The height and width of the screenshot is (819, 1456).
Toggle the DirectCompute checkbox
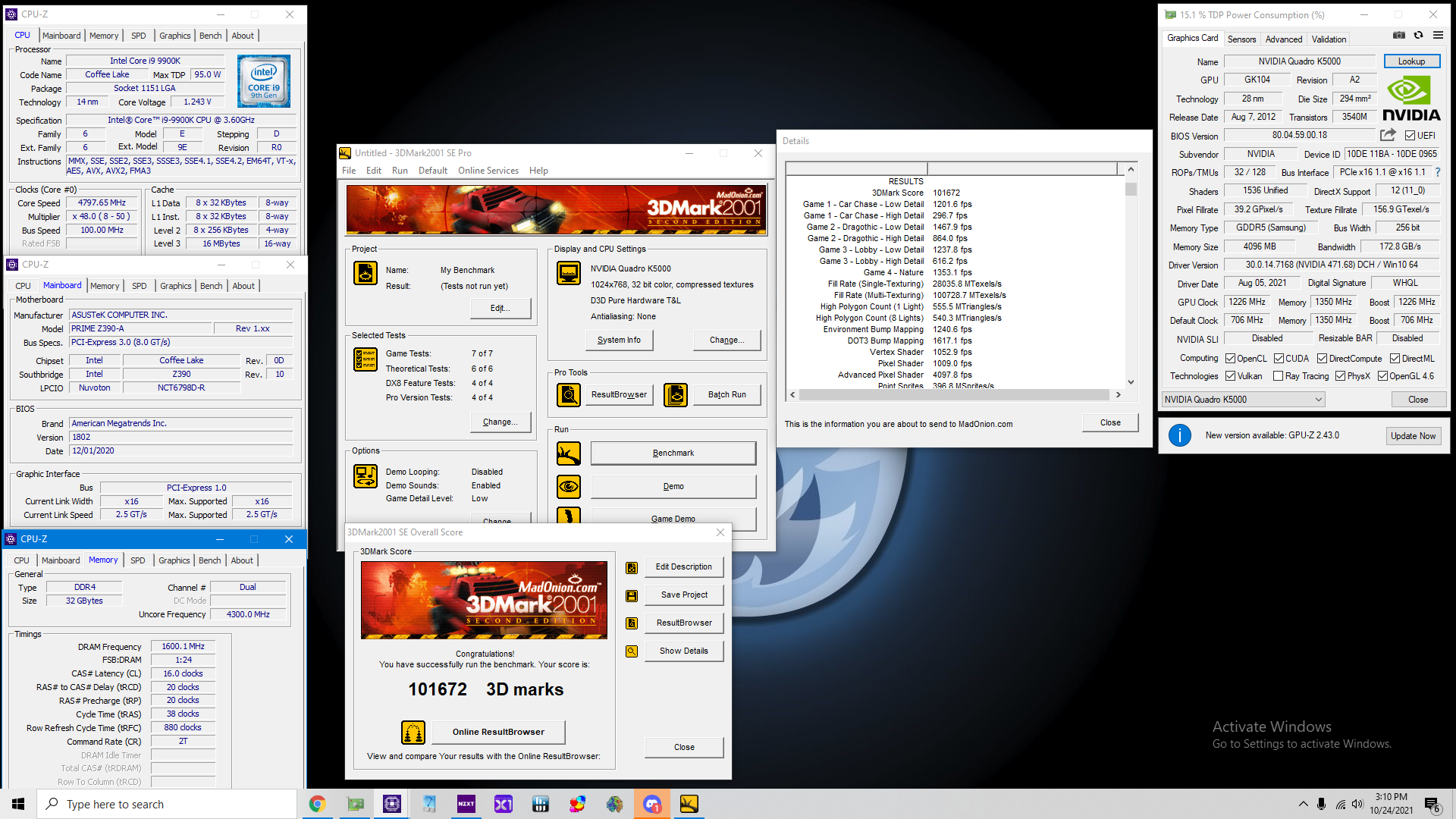coord(1322,359)
